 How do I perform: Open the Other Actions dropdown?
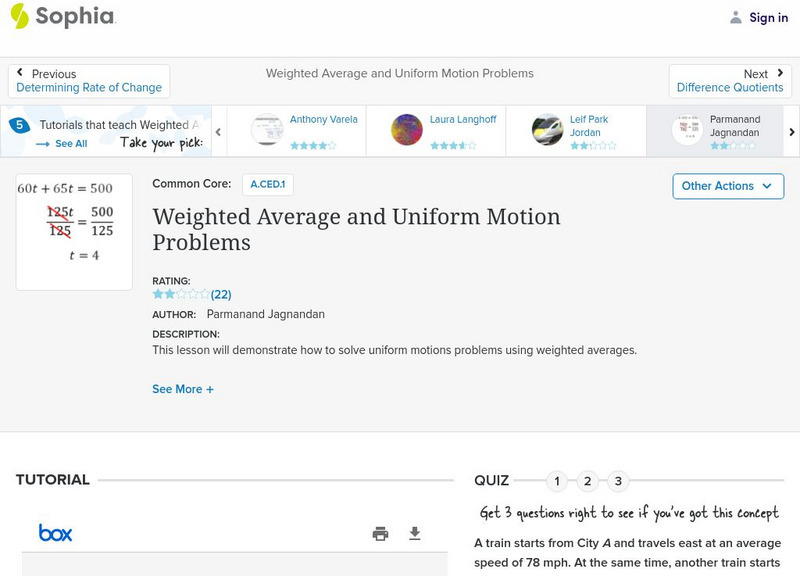point(726,186)
